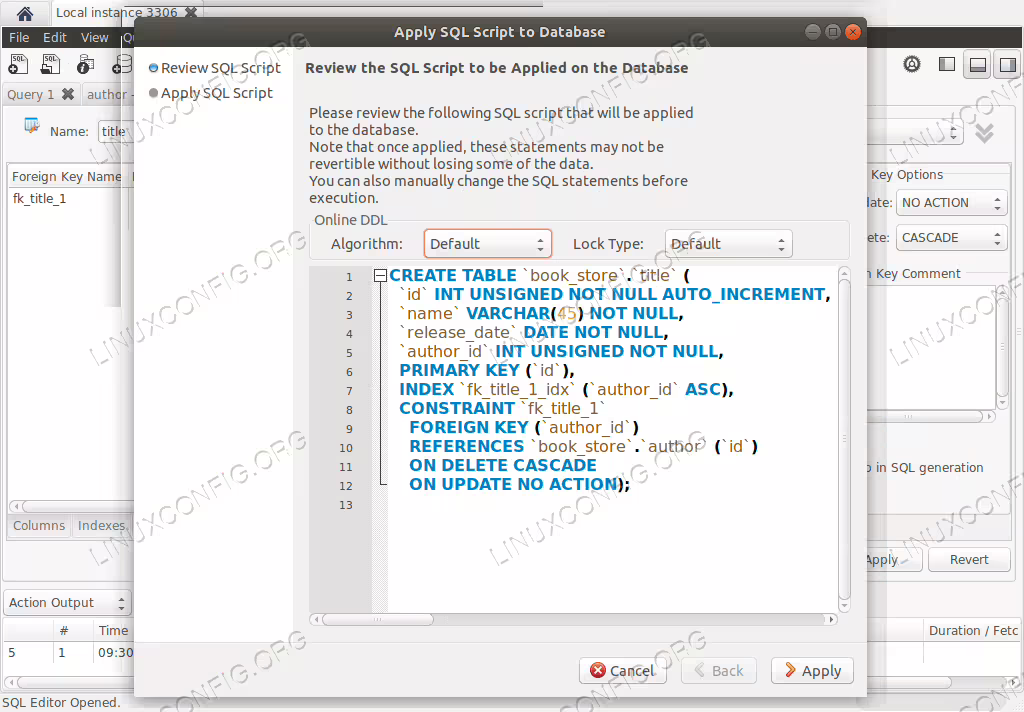Open the File menu

(19, 37)
